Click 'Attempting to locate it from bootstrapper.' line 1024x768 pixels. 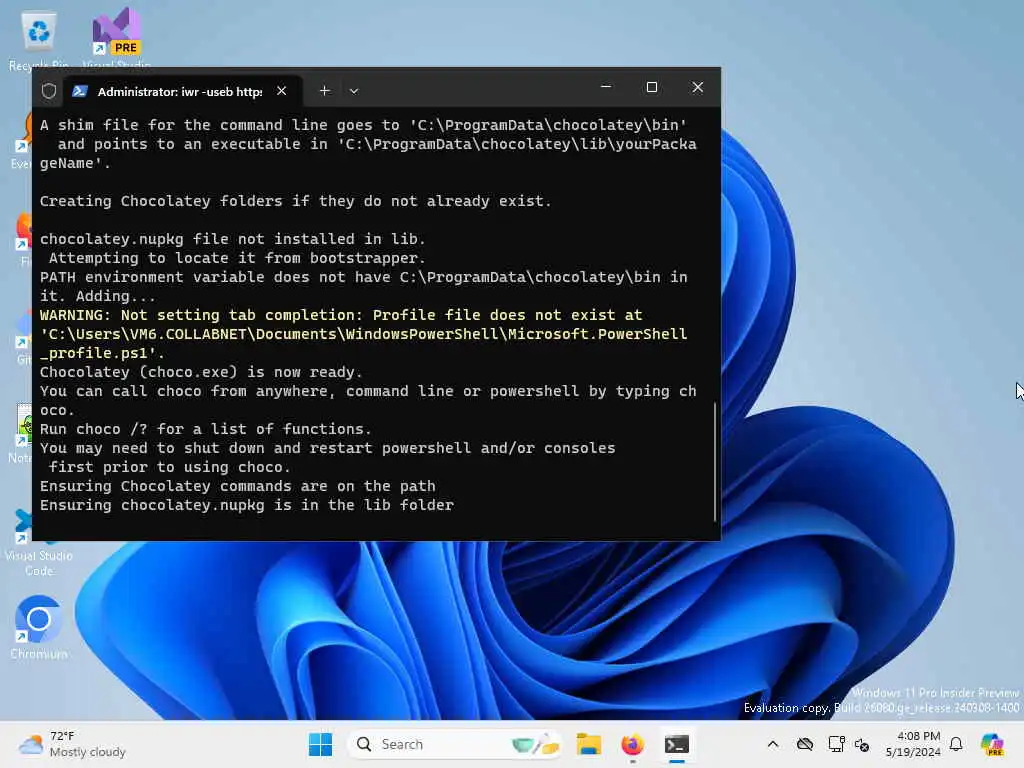pyautogui.click(x=237, y=258)
